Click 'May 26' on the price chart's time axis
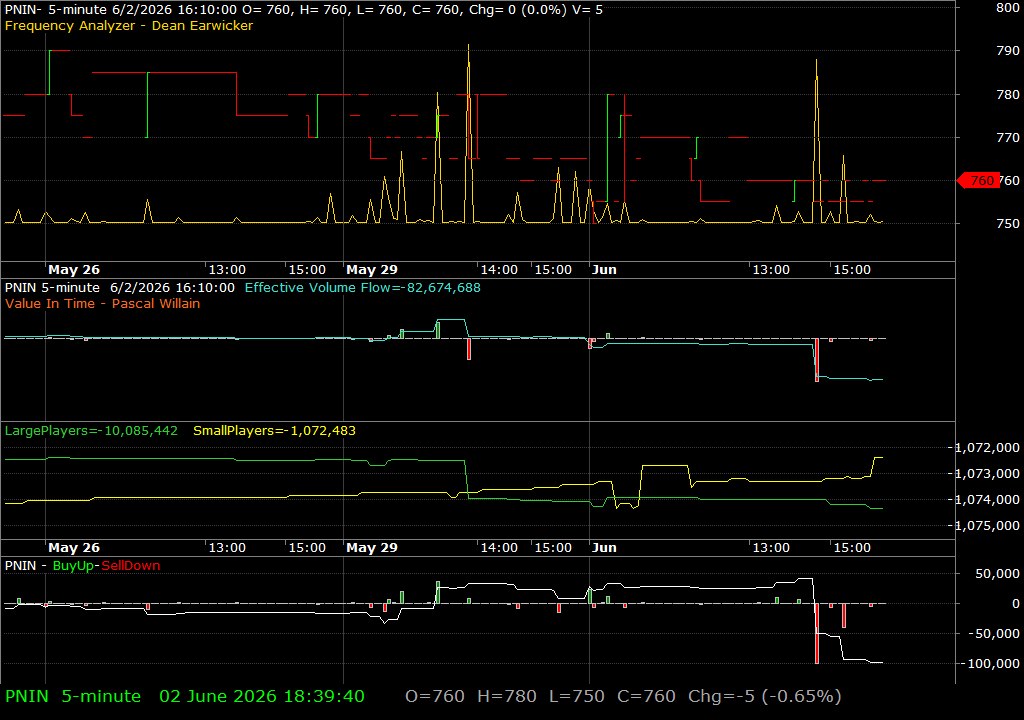Screen dimensions: 1024x720 [74, 269]
